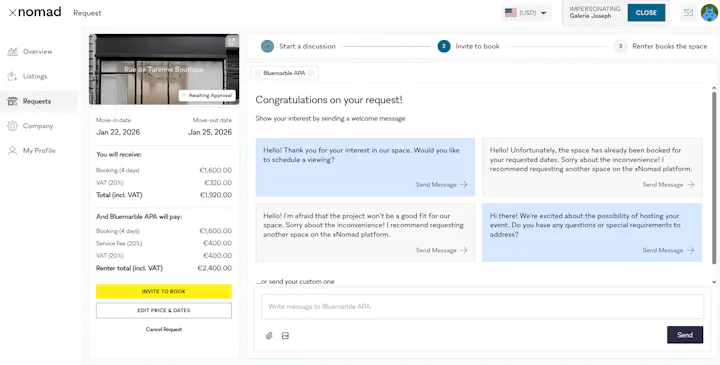
Task: Click the yellow INVITE TO BOOK button
Action: pos(164,292)
